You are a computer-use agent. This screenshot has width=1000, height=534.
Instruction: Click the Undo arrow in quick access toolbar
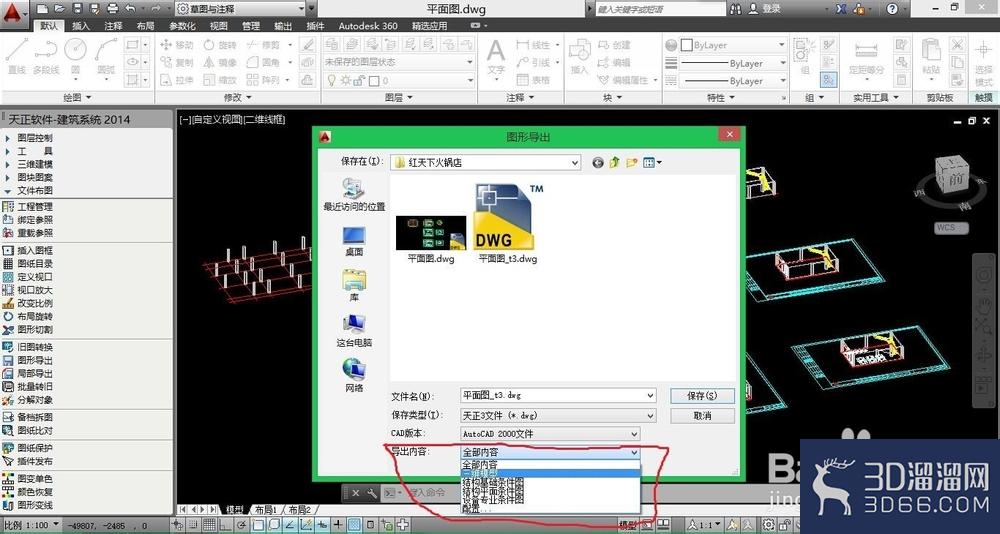(130, 9)
